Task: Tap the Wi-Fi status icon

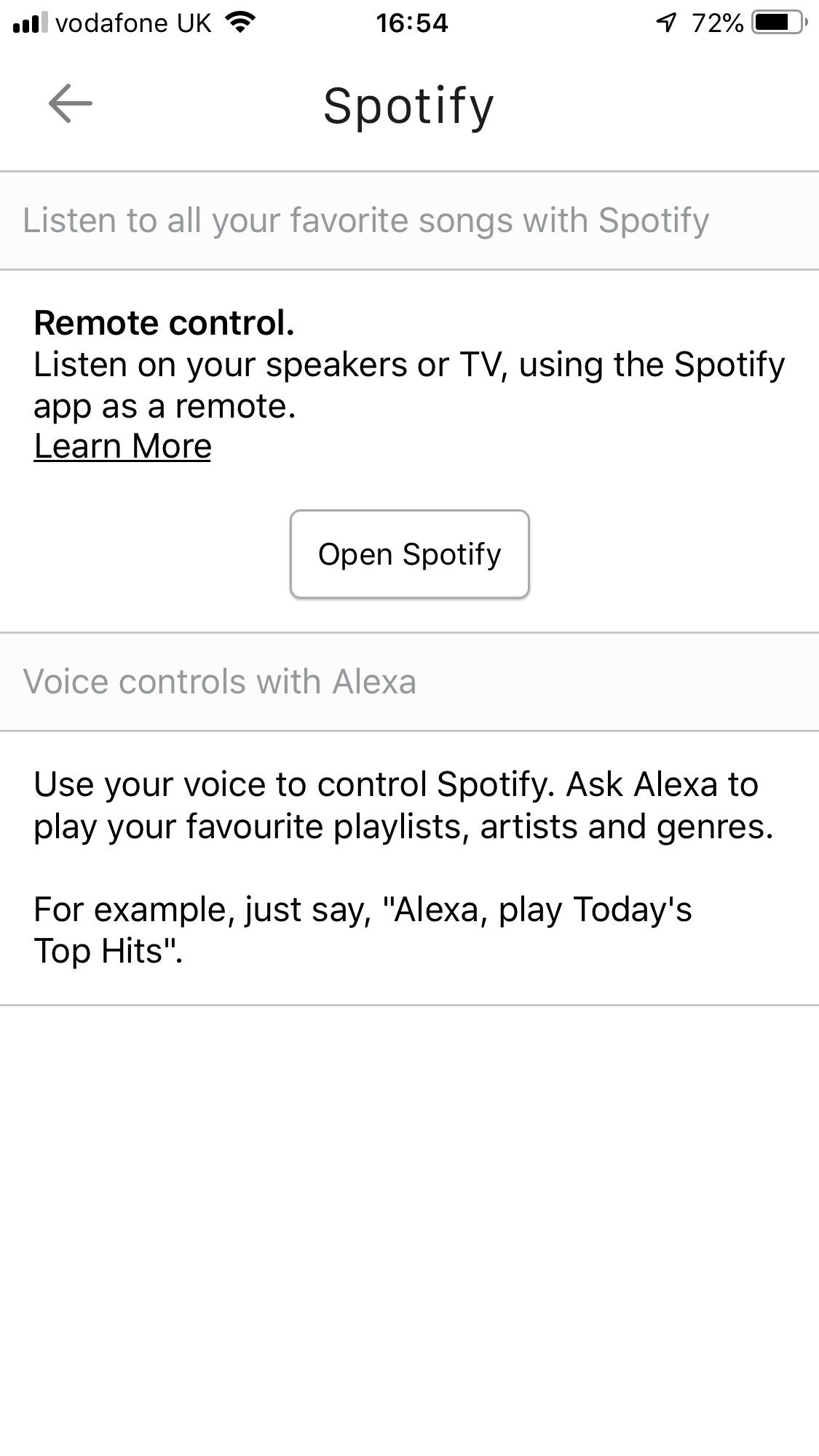Action: pos(239,23)
